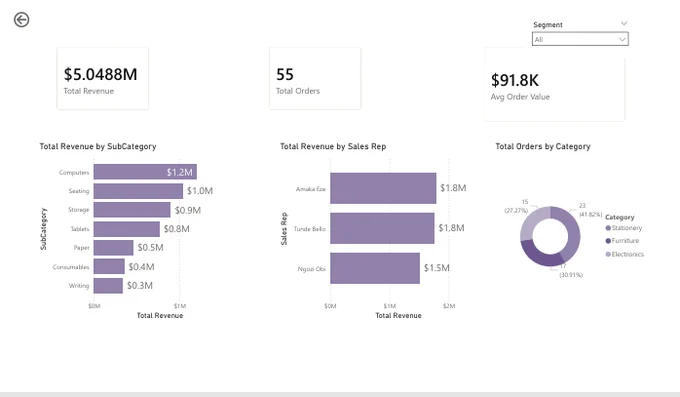Click the Avg Order Value card
Viewport: 680px width, 397px height.
555,85
